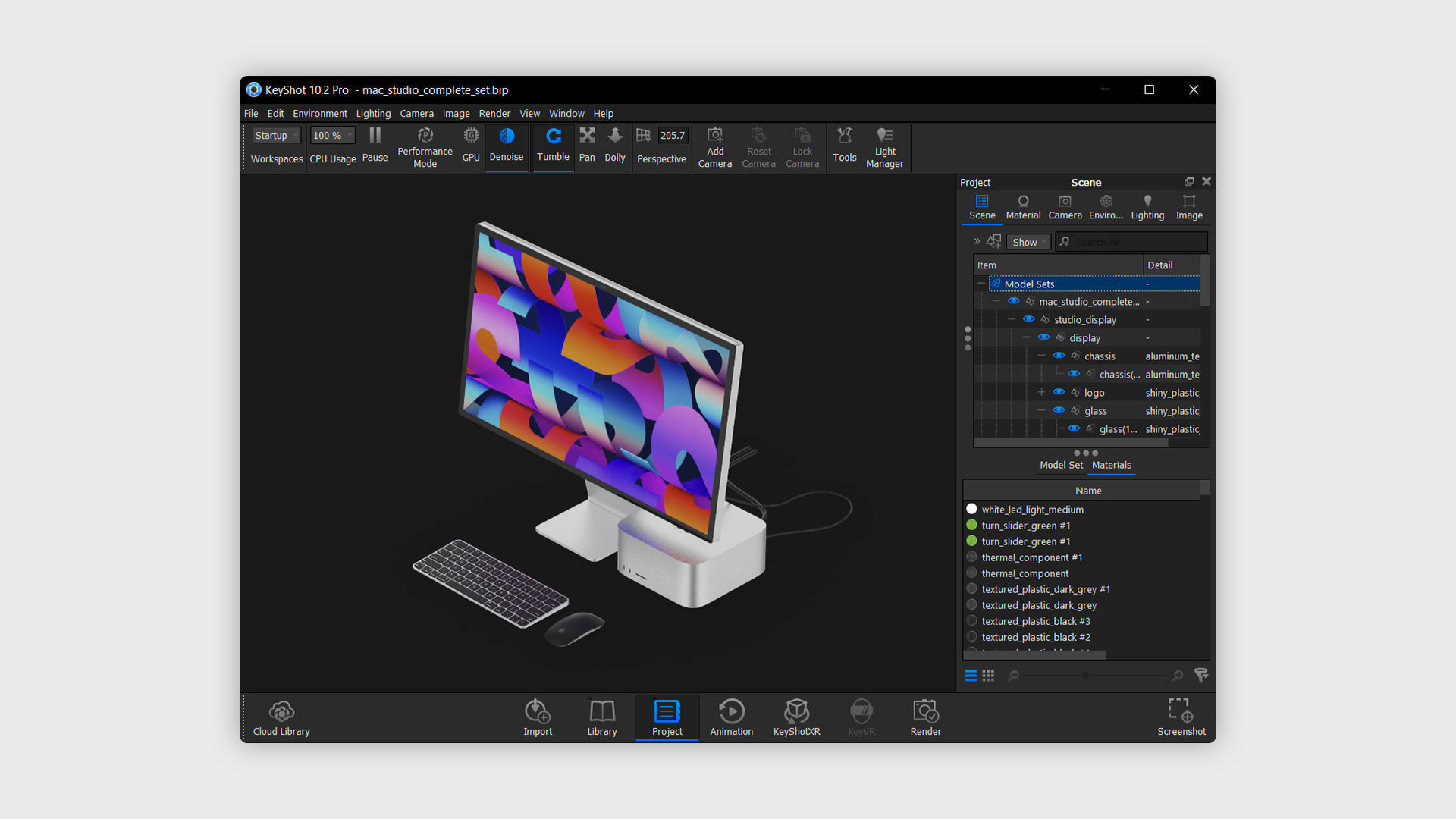Switch materials to list view
This screenshot has height=819, width=1456.
(x=971, y=675)
